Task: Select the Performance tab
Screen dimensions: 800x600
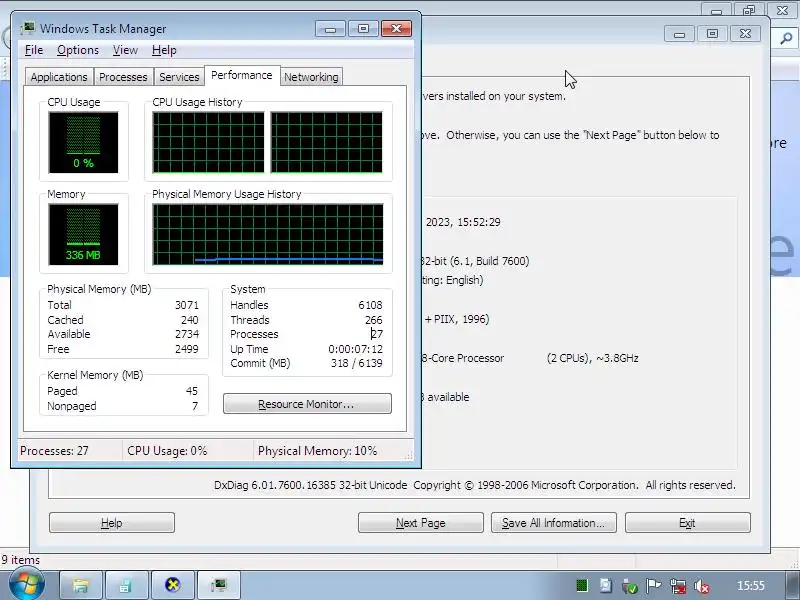Action: point(242,76)
